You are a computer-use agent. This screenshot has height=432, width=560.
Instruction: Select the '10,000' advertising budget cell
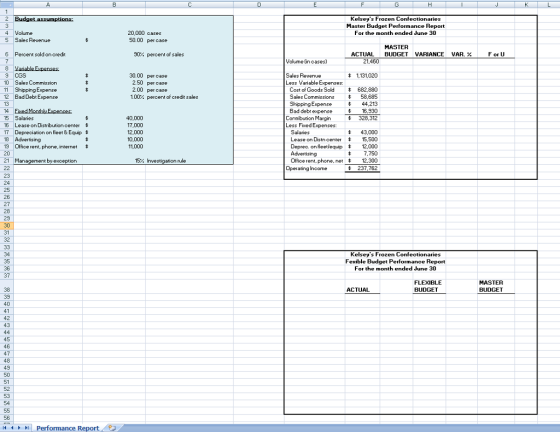135,140
